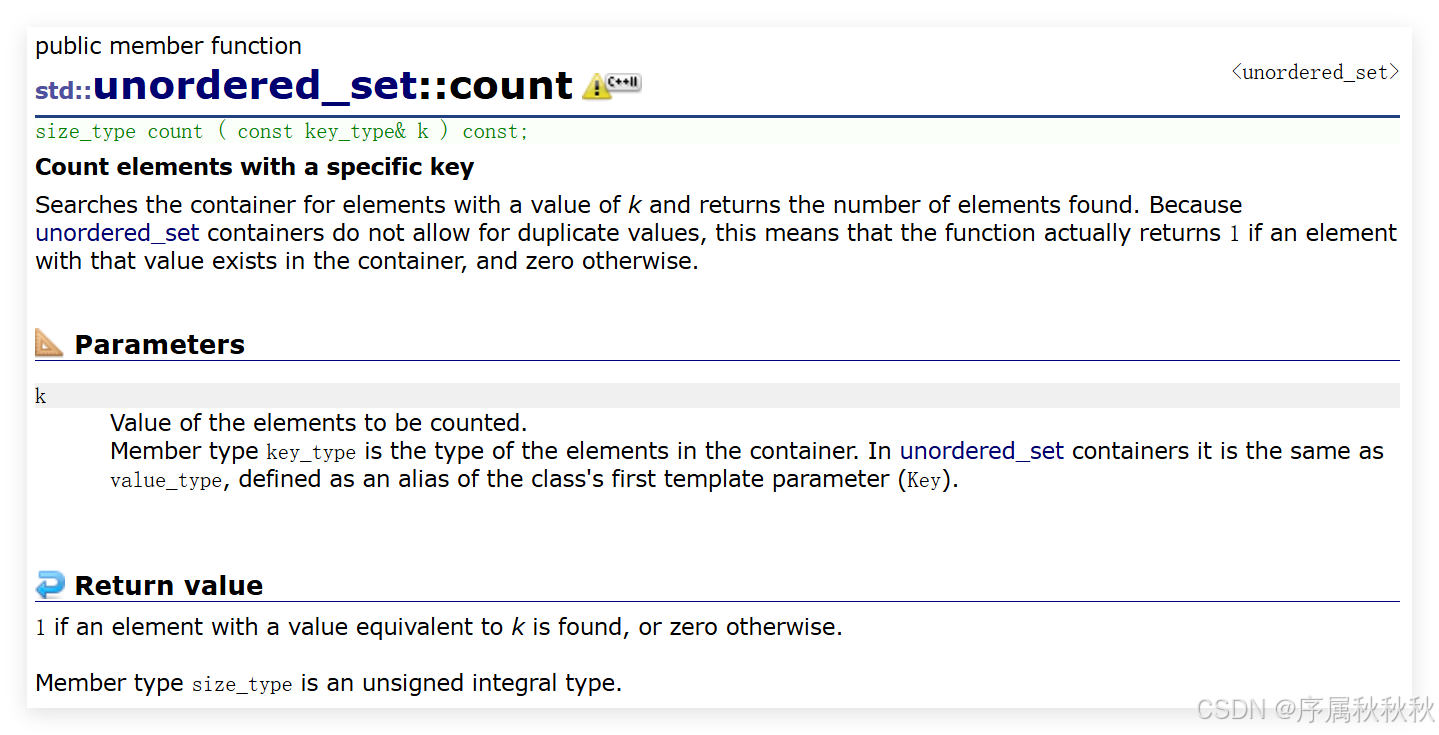Click the Return value section heading
Screen dimensions: 1439x735
click(168, 585)
